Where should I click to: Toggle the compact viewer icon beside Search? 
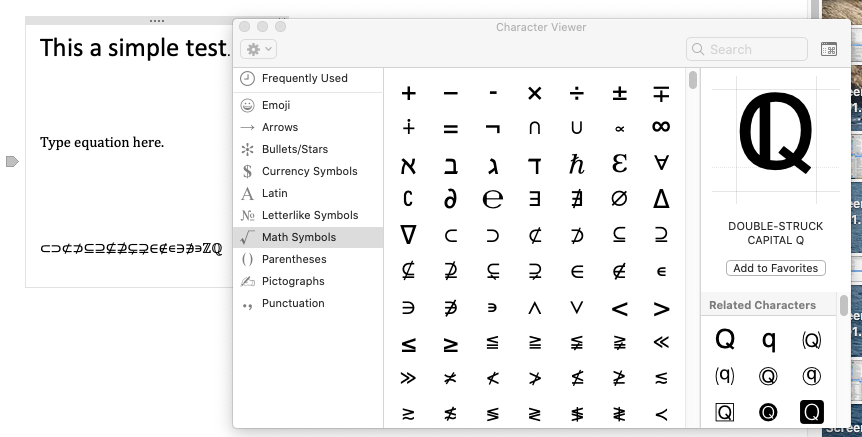[828, 49]
